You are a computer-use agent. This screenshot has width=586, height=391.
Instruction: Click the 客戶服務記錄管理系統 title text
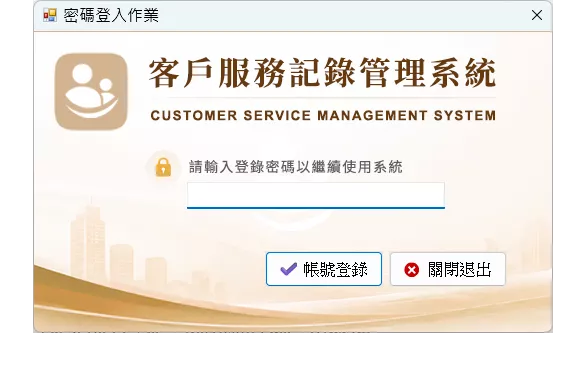323,73
